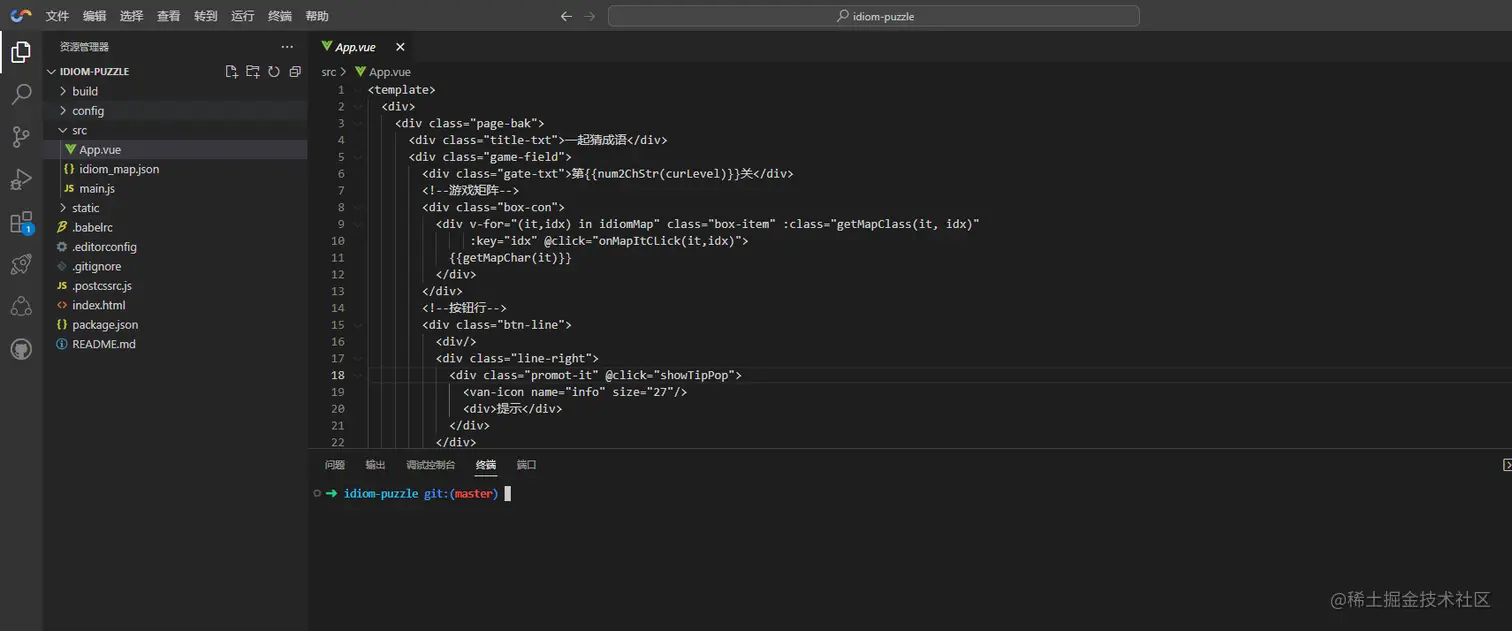Click the src breadcrumb segment

pos(329,72)
